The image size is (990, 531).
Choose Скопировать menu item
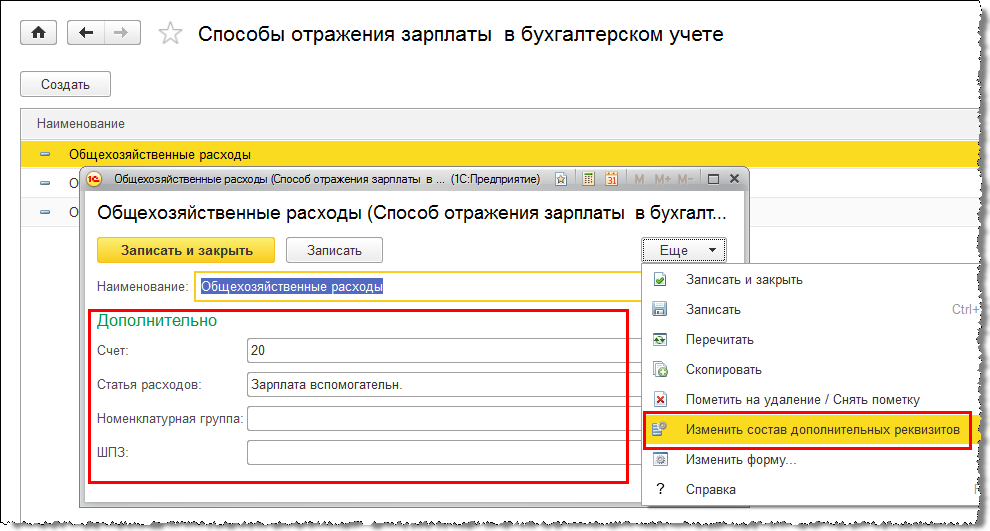click(x=724, y=369)
